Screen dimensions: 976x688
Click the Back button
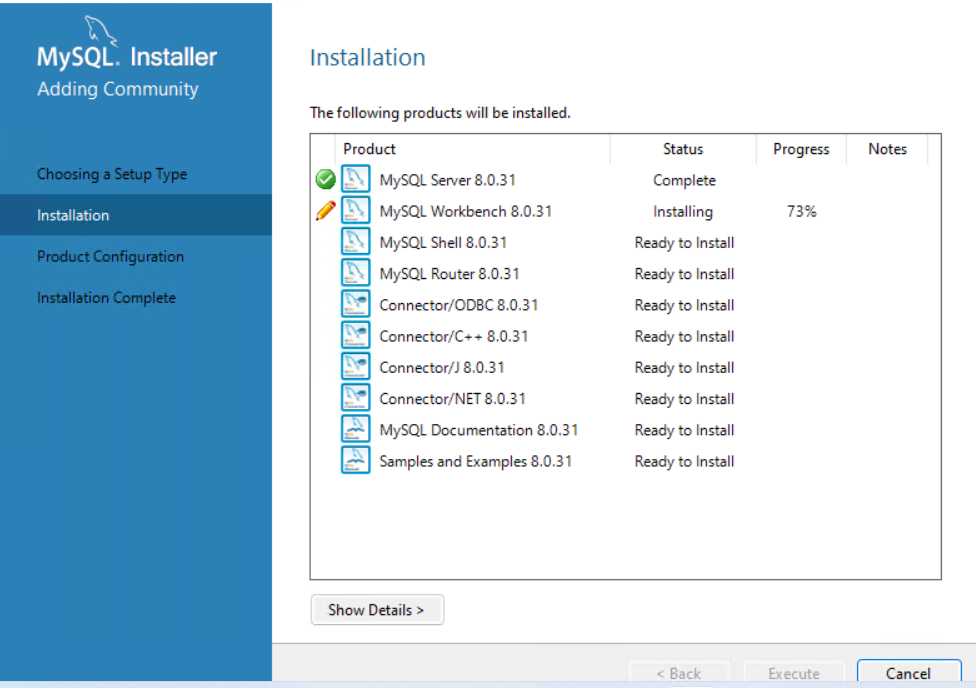point(678,674)
